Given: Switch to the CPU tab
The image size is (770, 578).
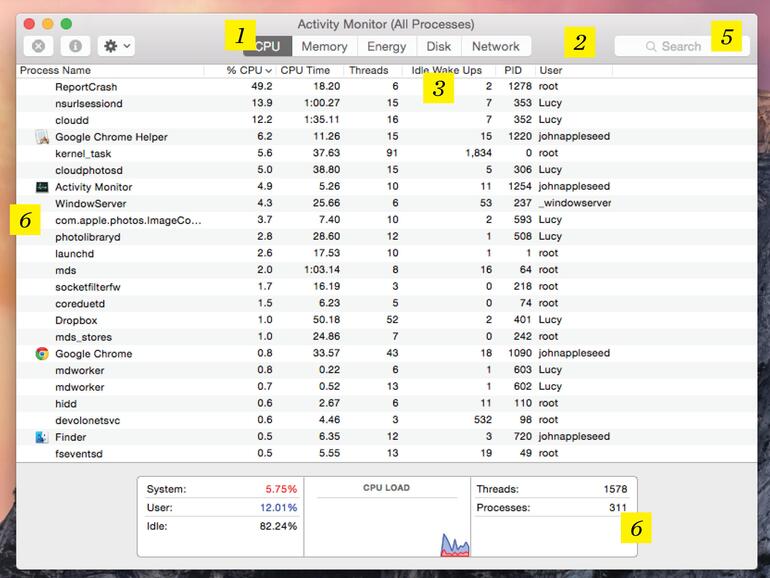Looking at the screenshot, I should [x=268, y=46].
